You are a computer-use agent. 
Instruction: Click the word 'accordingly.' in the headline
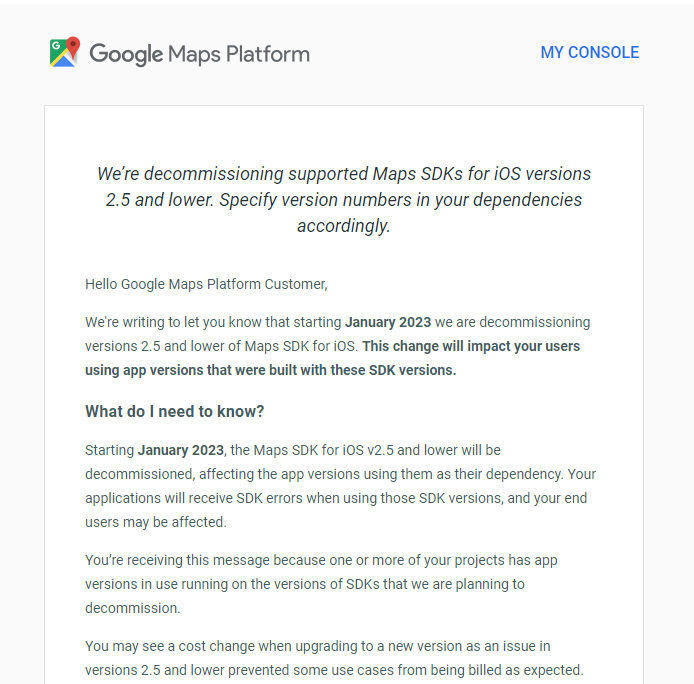343,226
